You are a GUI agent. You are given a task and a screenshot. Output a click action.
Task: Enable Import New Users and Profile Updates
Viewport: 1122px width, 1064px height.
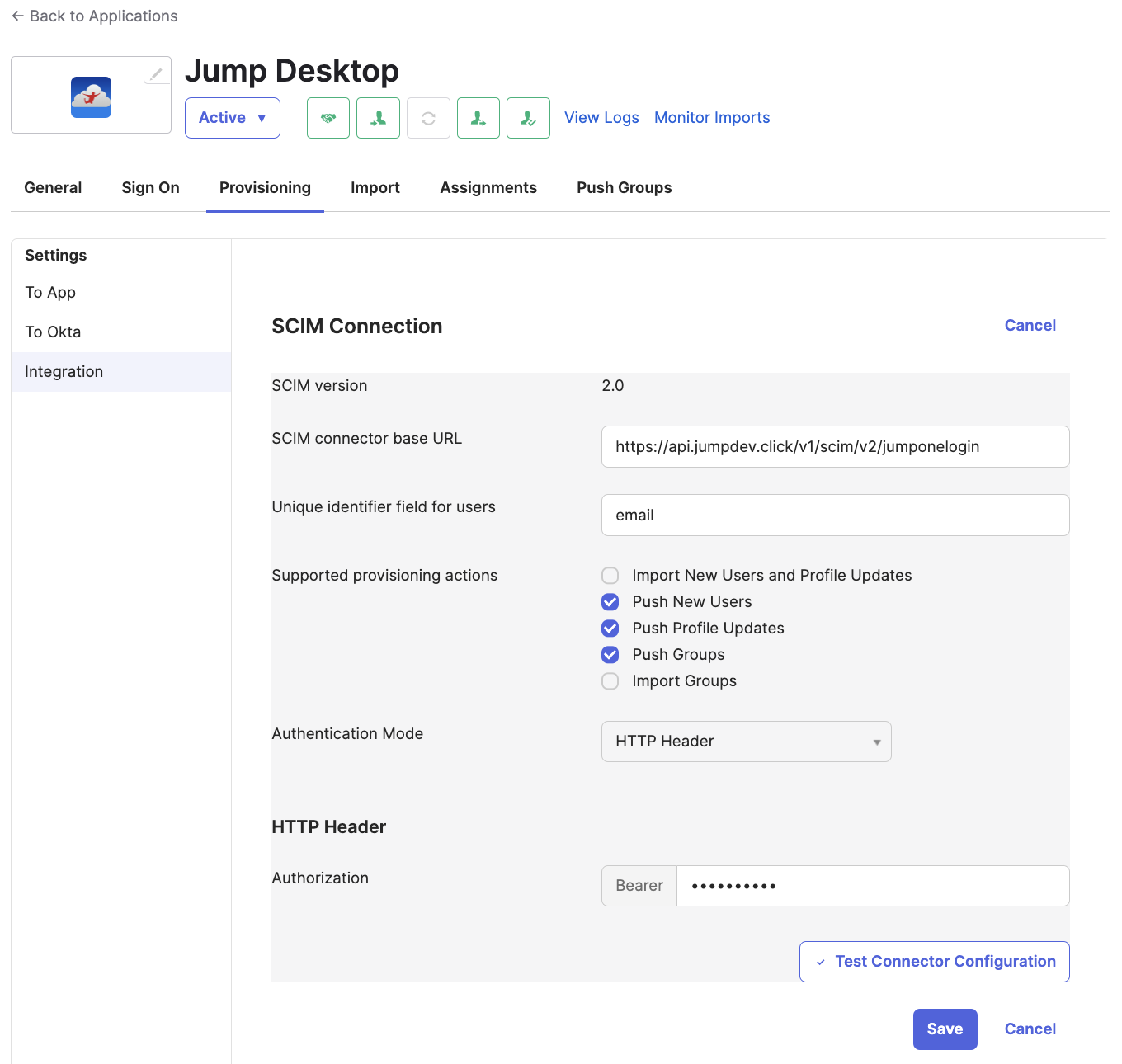point(610,576)
